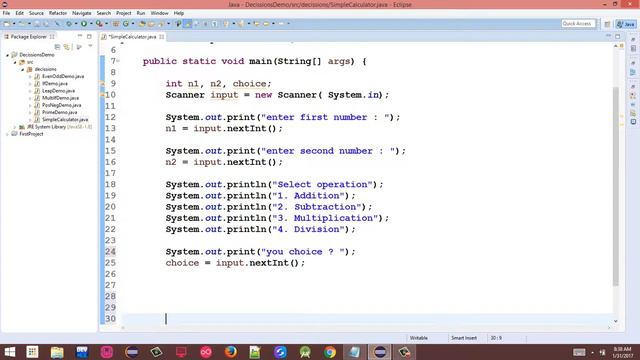The width and height of the screenshot is (640, 360).
Task: Minimize the Package Explorer view
Action: coord(80,36)
